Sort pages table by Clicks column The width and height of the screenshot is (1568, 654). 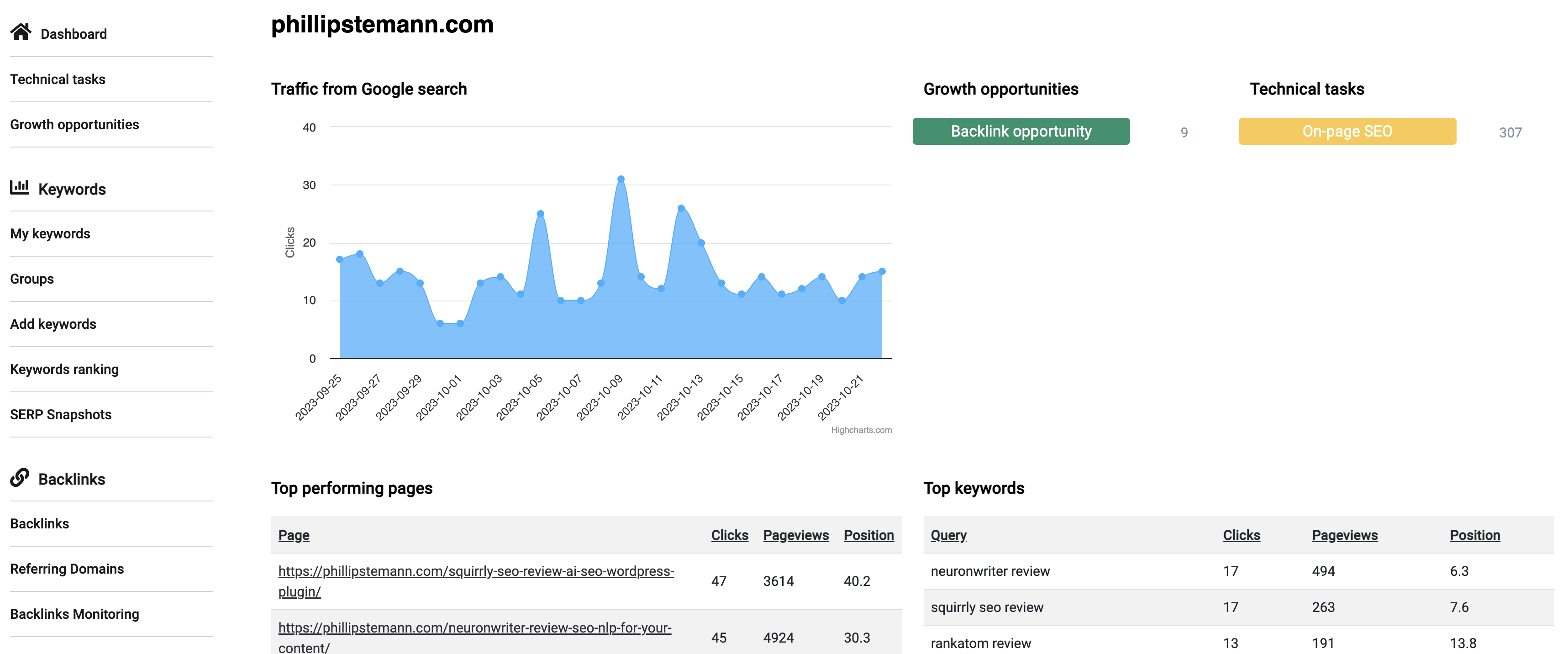click(729, 535)
